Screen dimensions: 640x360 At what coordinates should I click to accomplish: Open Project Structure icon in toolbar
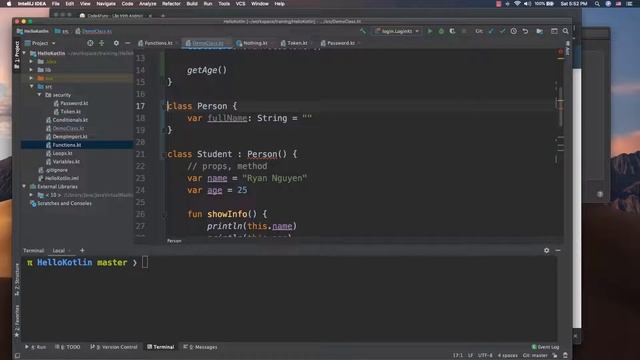point(540,31)
